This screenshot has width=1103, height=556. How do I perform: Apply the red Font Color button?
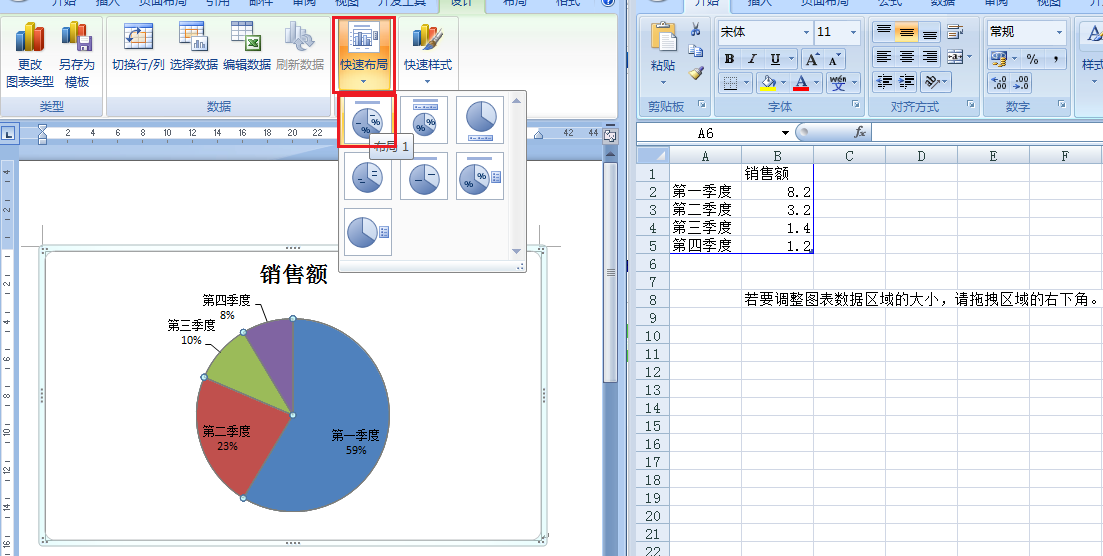click(801, 83)
